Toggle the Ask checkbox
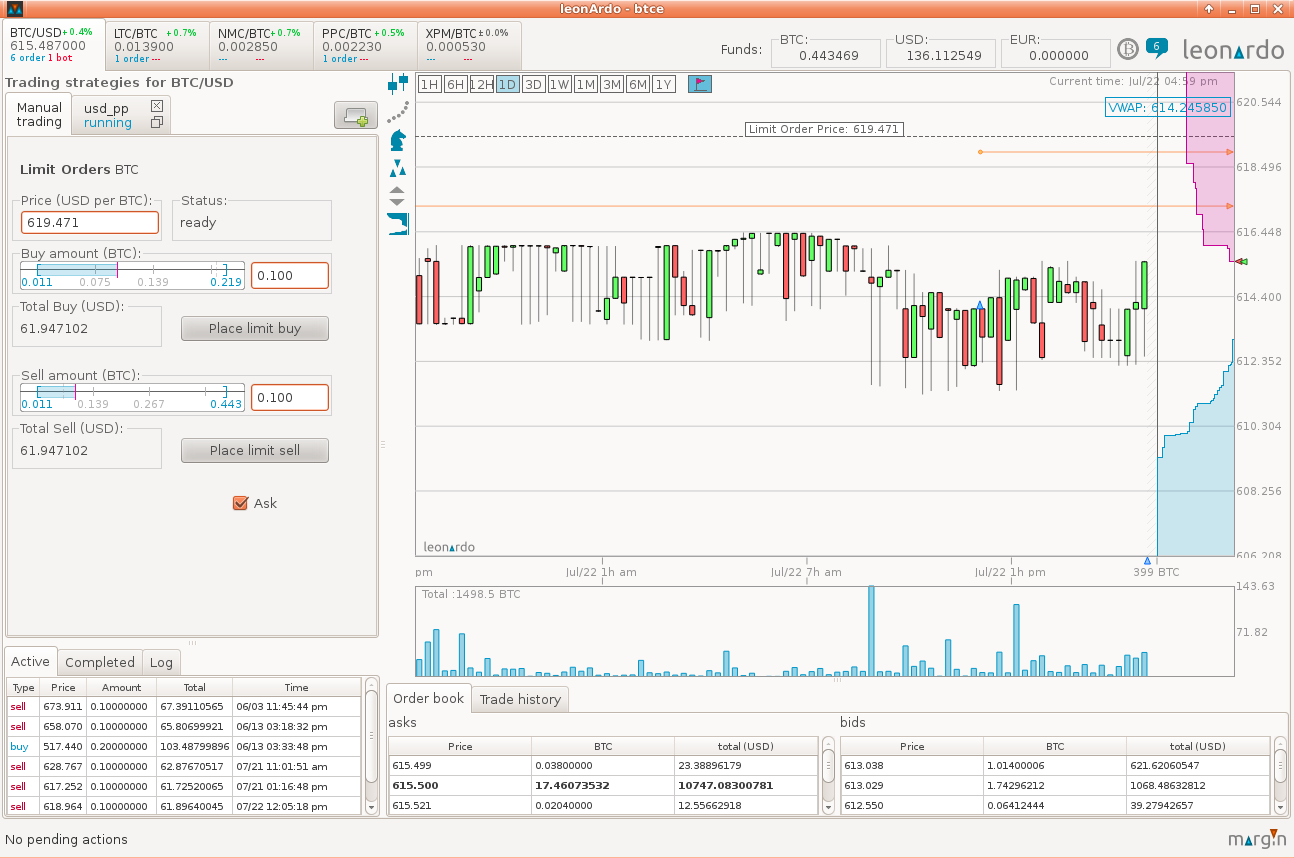 click(x=240, y=503)
